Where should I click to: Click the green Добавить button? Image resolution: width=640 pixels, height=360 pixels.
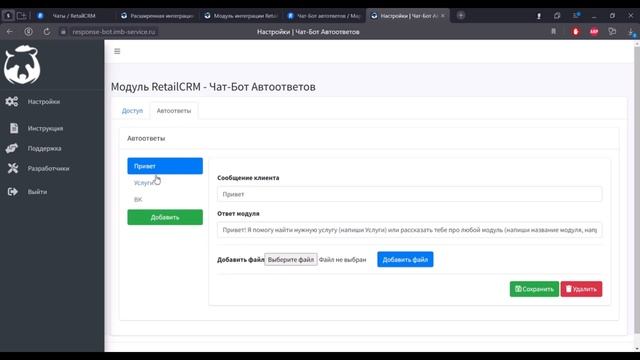(165, 217)
